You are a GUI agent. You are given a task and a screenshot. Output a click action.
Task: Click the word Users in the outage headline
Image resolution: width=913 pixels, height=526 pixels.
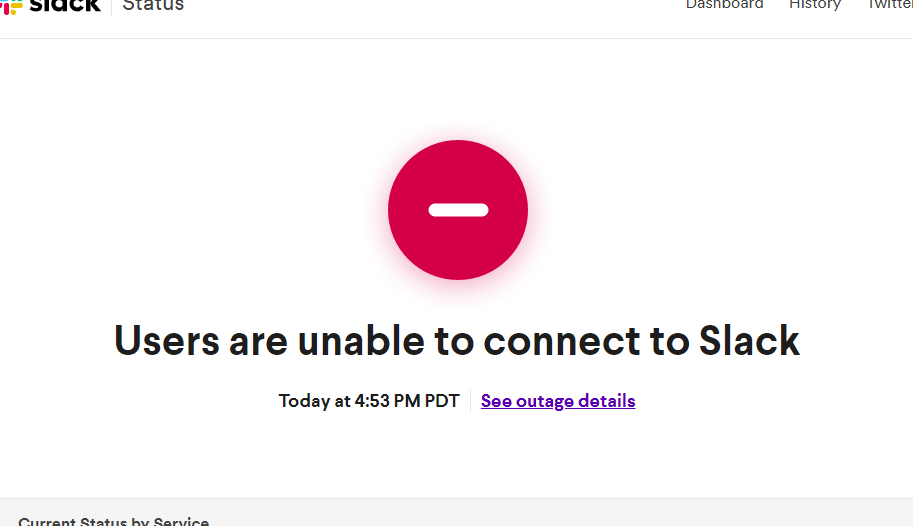tap(166, 341)
